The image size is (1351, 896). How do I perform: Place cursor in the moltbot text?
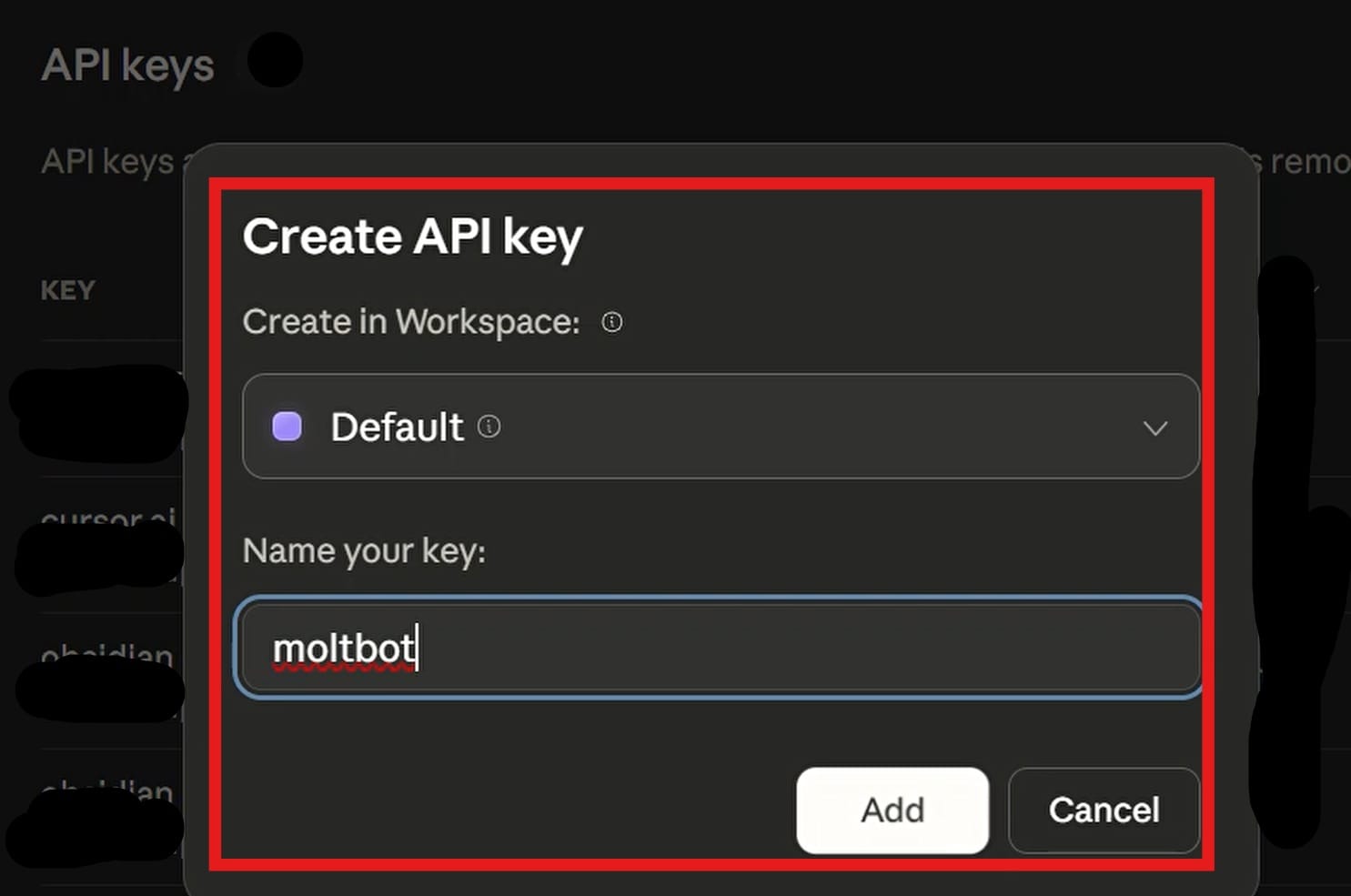click(x=344, y=649)
